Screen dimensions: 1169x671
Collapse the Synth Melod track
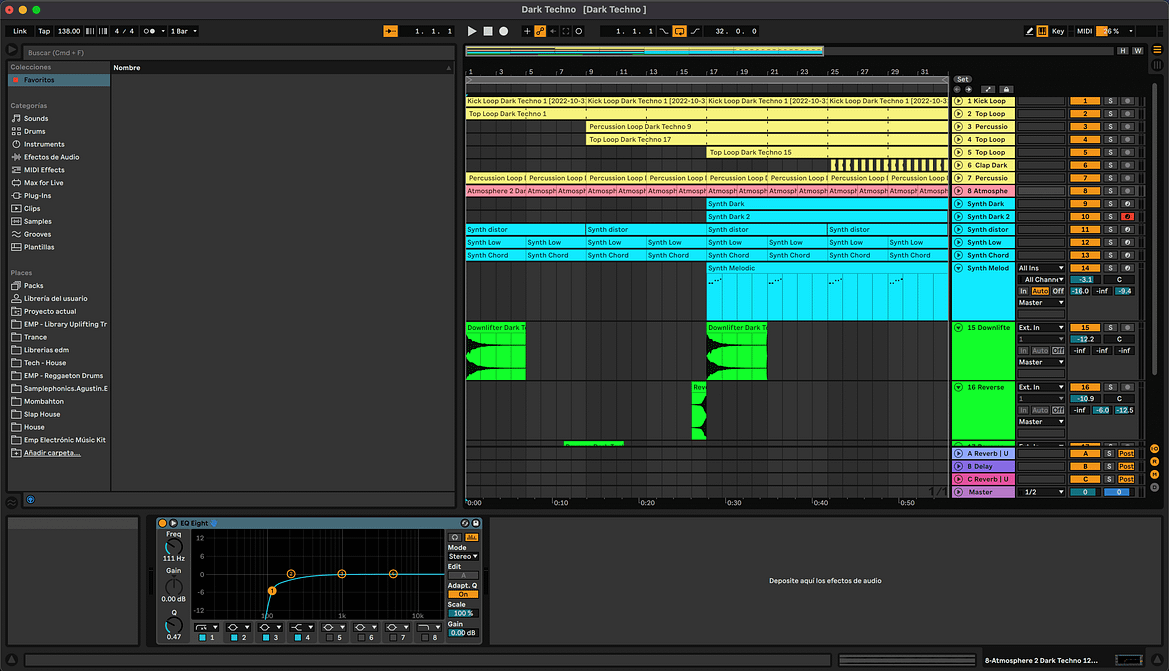point(958,268)
